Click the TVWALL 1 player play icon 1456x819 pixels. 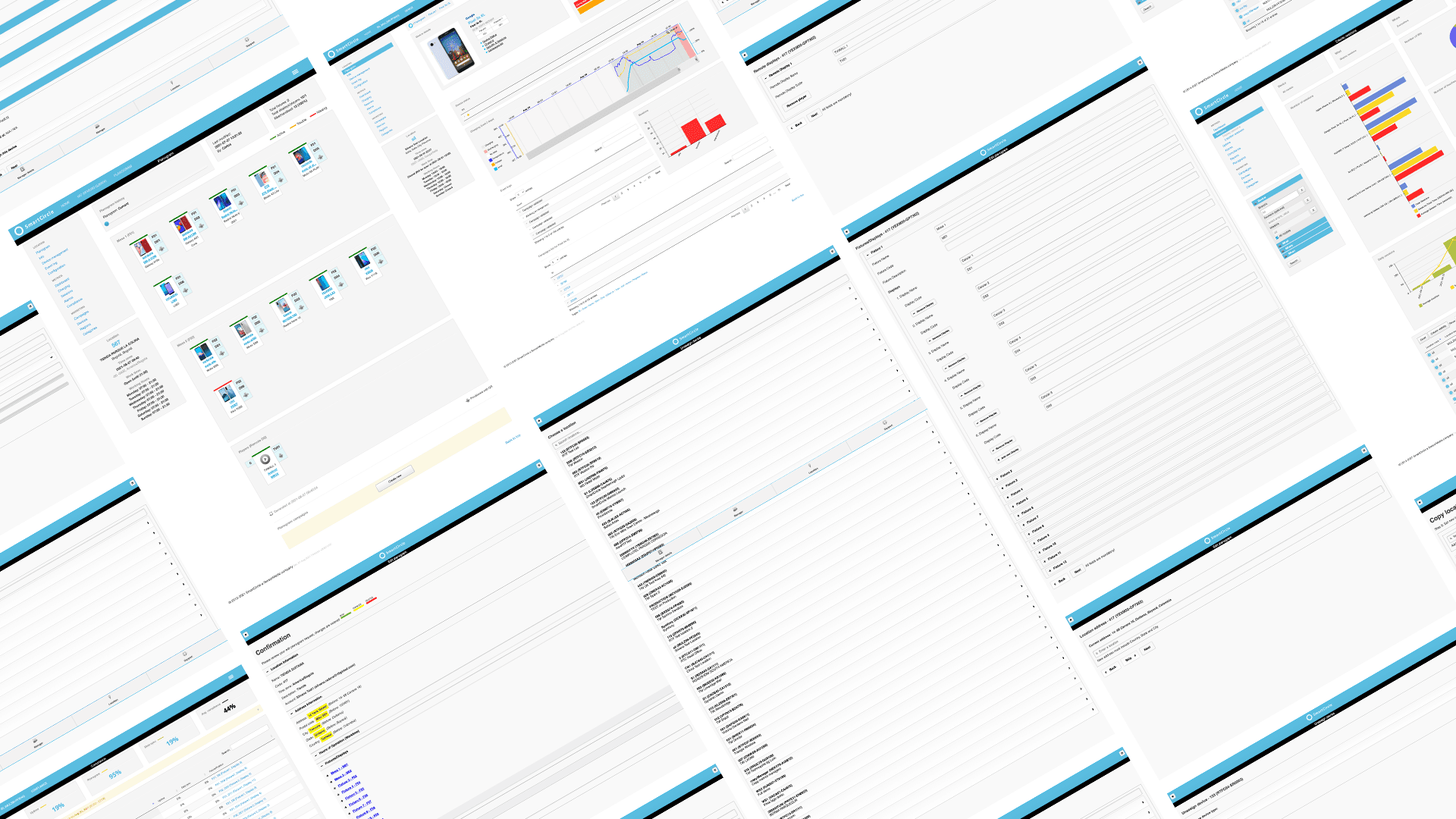coord(264,460)
